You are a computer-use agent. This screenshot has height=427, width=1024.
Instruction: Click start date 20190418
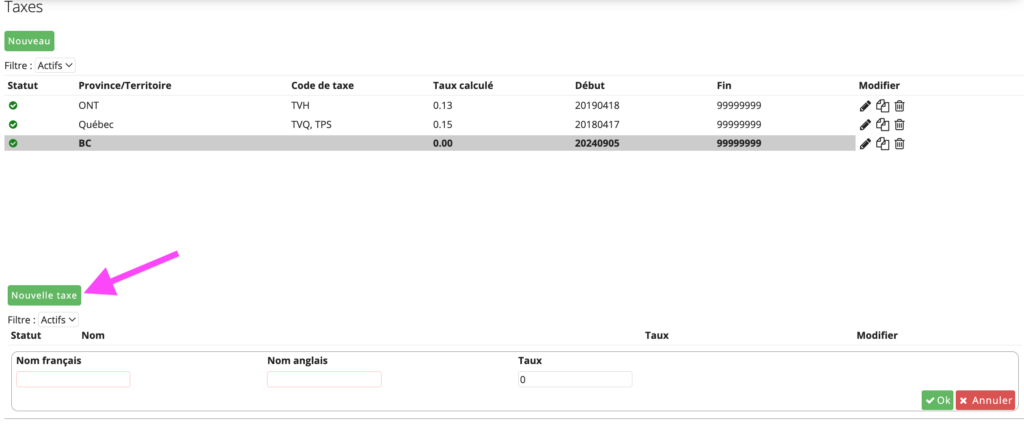pyautogui.click(x=597, y=105)
